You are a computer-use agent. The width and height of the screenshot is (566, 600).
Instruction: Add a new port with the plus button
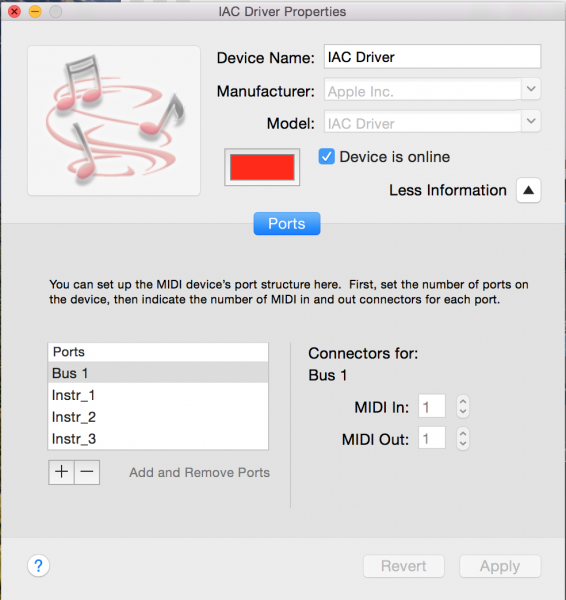tap(61, 472)
